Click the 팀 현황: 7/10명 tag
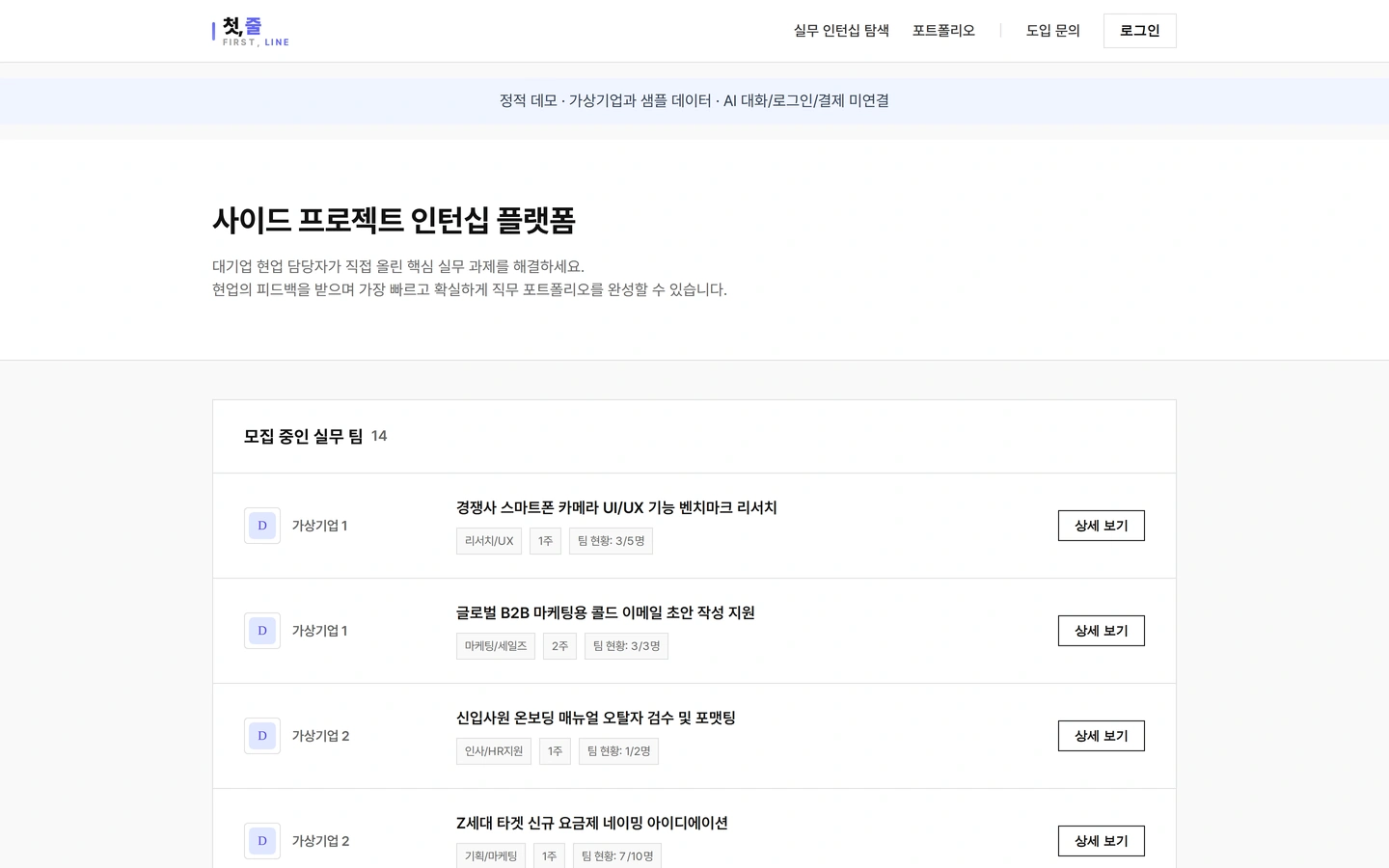Screen dimensions: 1389x868 (617, 856)
